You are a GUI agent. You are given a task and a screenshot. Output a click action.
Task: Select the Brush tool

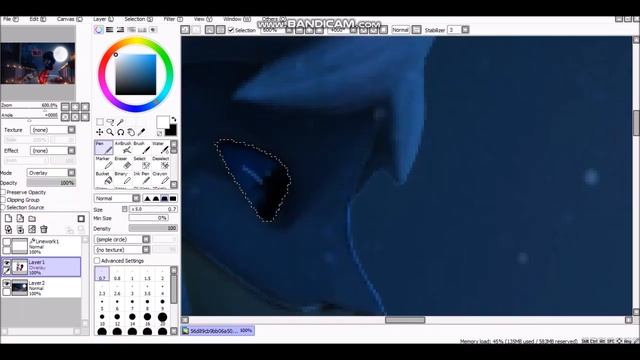pyautogui.click(x=142, y=148)
